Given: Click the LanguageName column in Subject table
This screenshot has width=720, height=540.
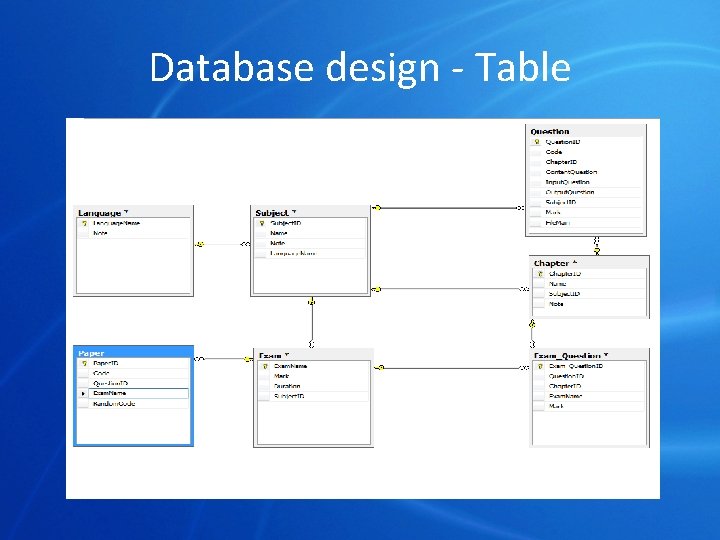Looking at the screenshot, I should pos(310,253).
